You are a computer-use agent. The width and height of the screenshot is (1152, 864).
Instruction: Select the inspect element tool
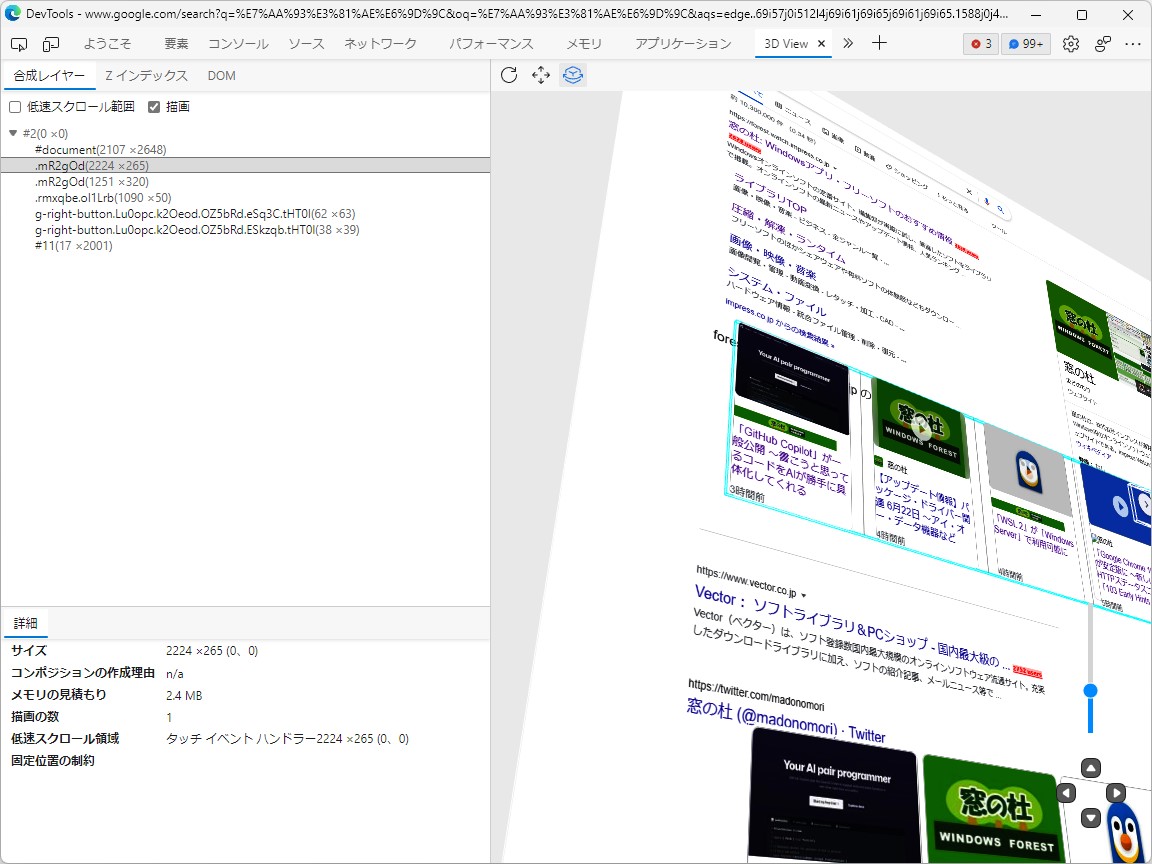point(18,44)
